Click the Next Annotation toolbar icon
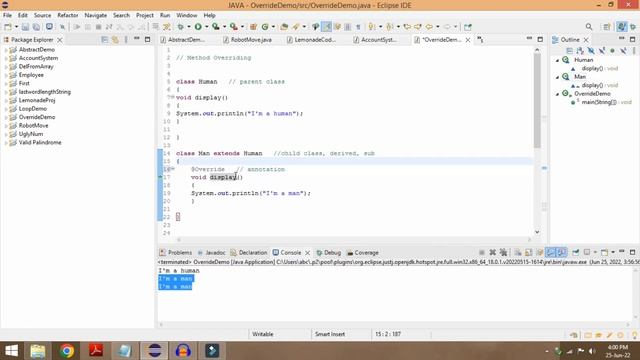The image size is (640, 360). tap(372, 27)
